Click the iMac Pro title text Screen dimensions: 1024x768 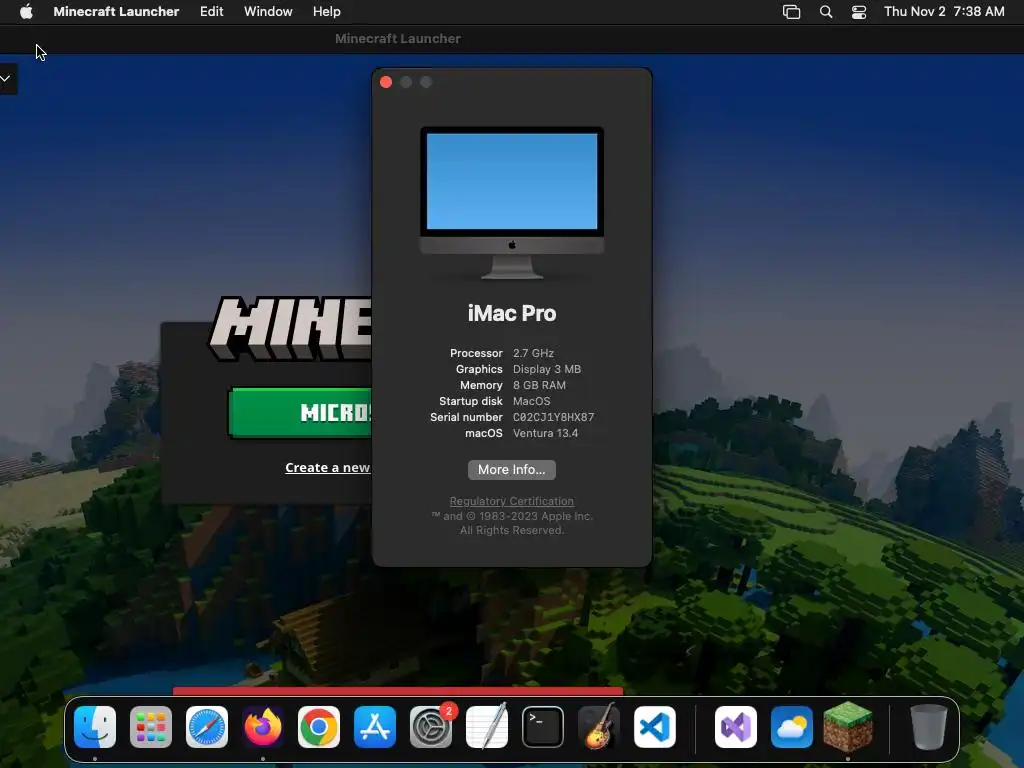(512, 313)
